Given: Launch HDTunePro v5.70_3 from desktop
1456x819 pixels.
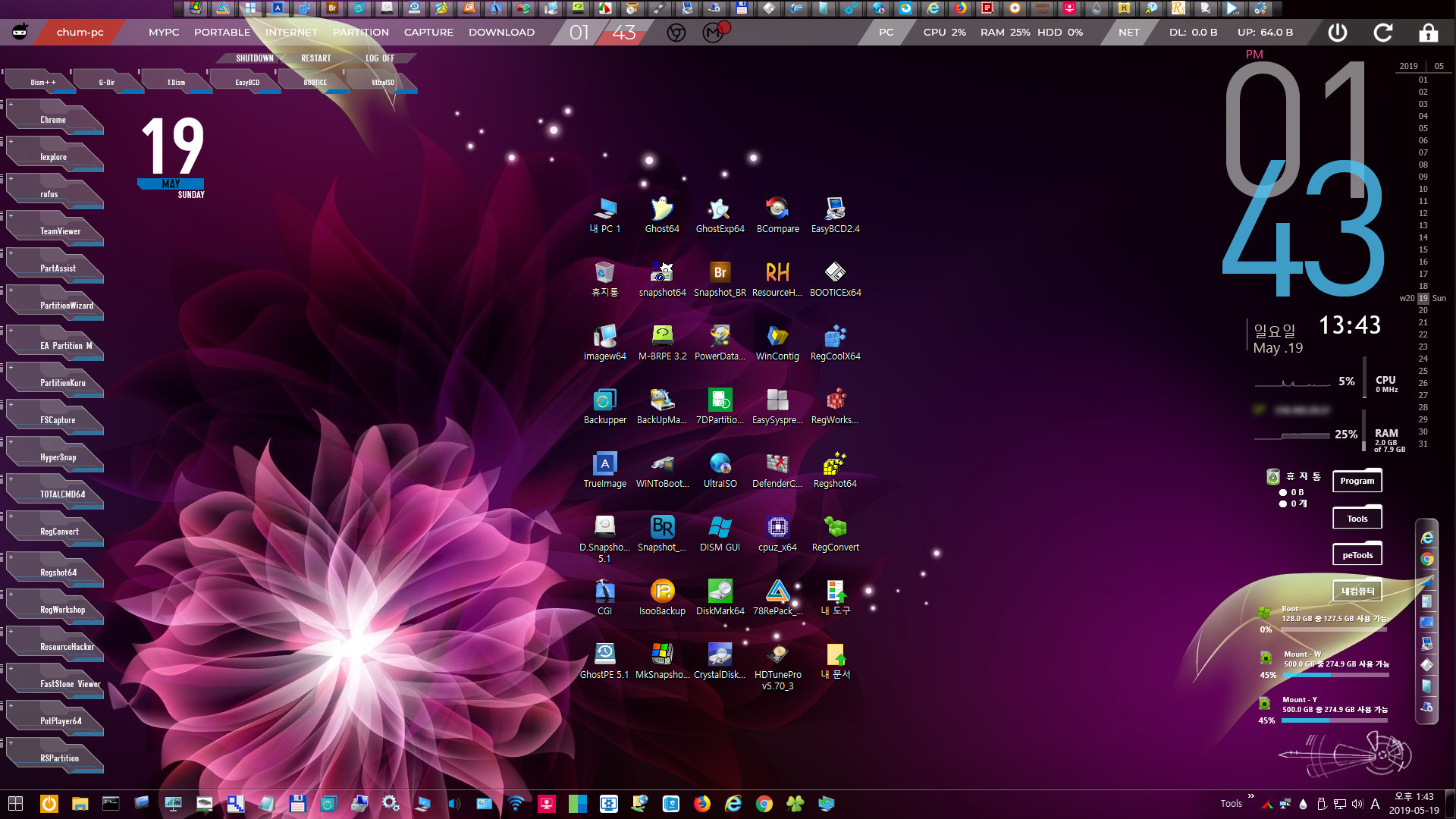Looking at the screenshot, I should tap(777, 667).
